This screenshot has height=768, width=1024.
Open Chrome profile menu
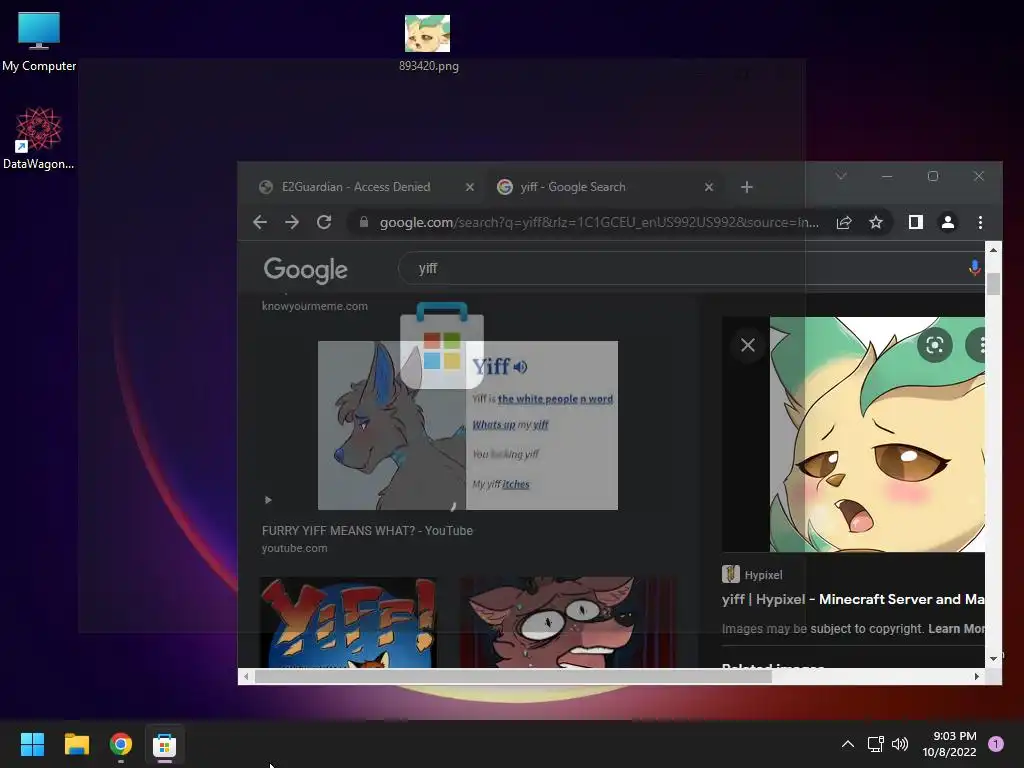pyautogui.click(x=948, y=223)
